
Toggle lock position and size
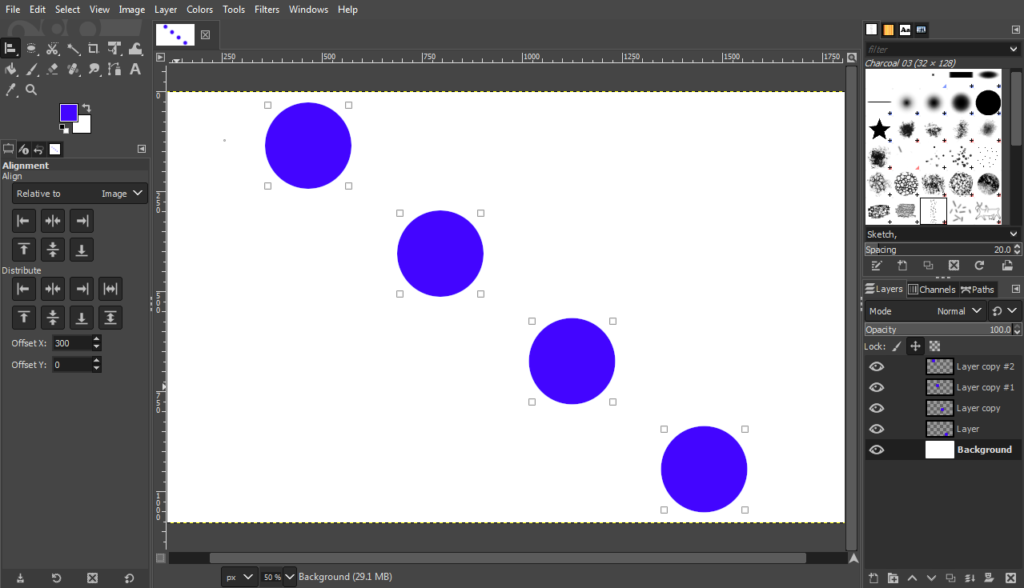[x=915, y=346]
